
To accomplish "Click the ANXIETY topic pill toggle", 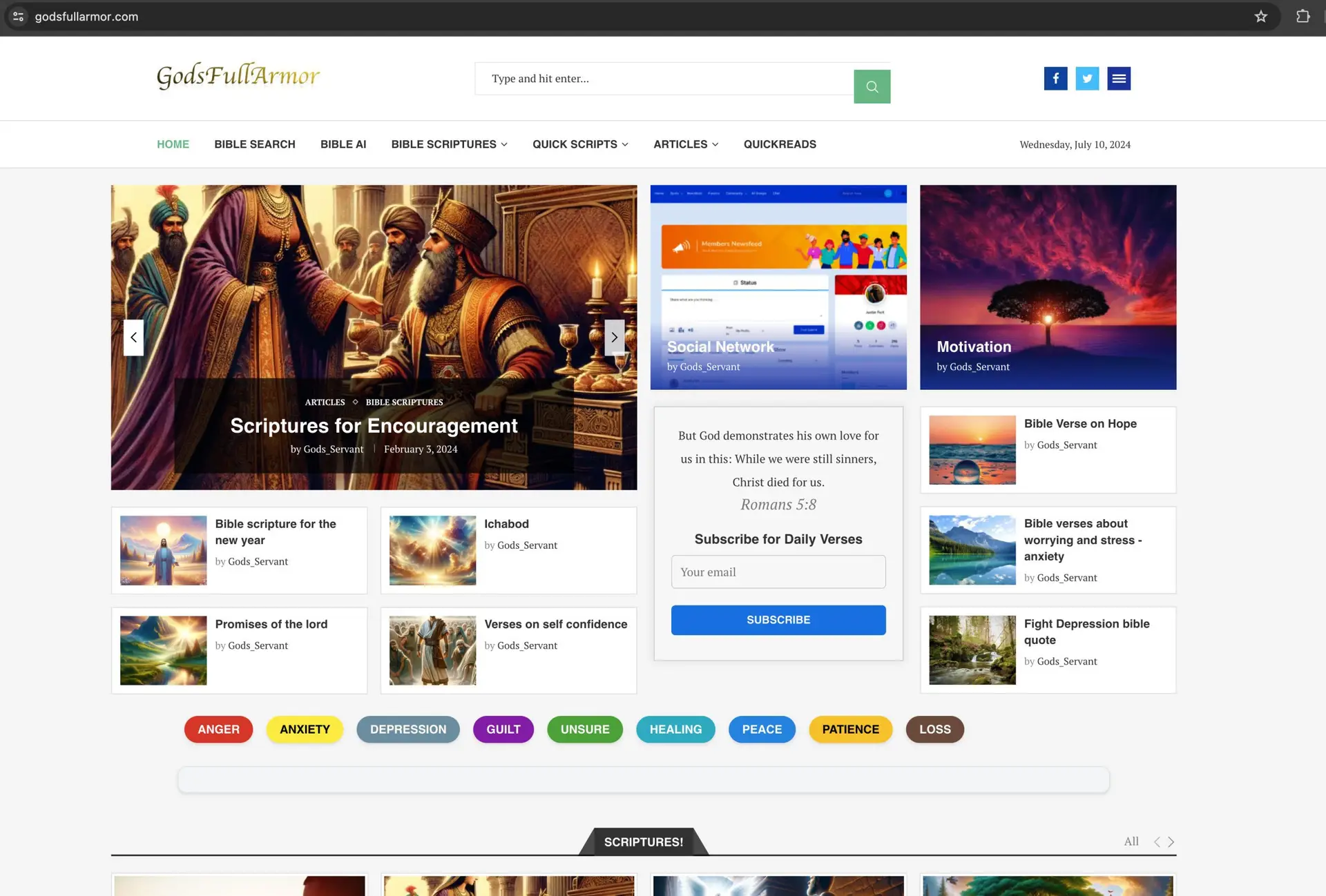I will (305, 729).
